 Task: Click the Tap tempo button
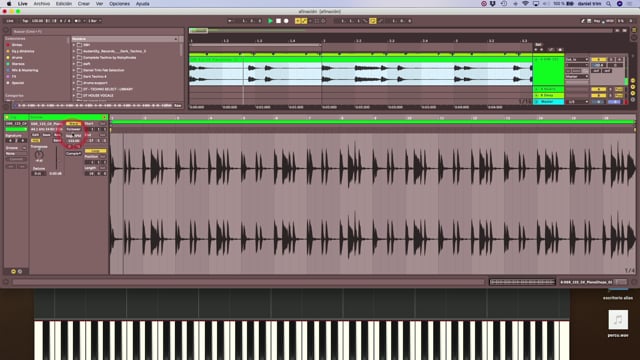(25, 21)
